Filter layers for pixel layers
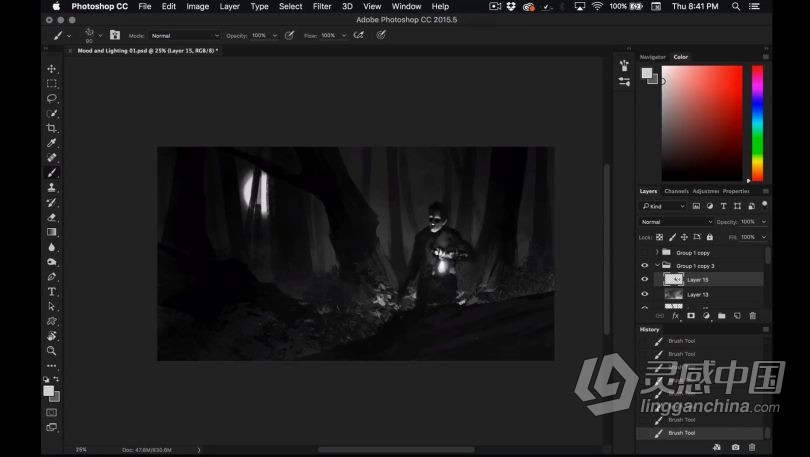This screenshot has width=810, height=457. [x=696, y=206]
